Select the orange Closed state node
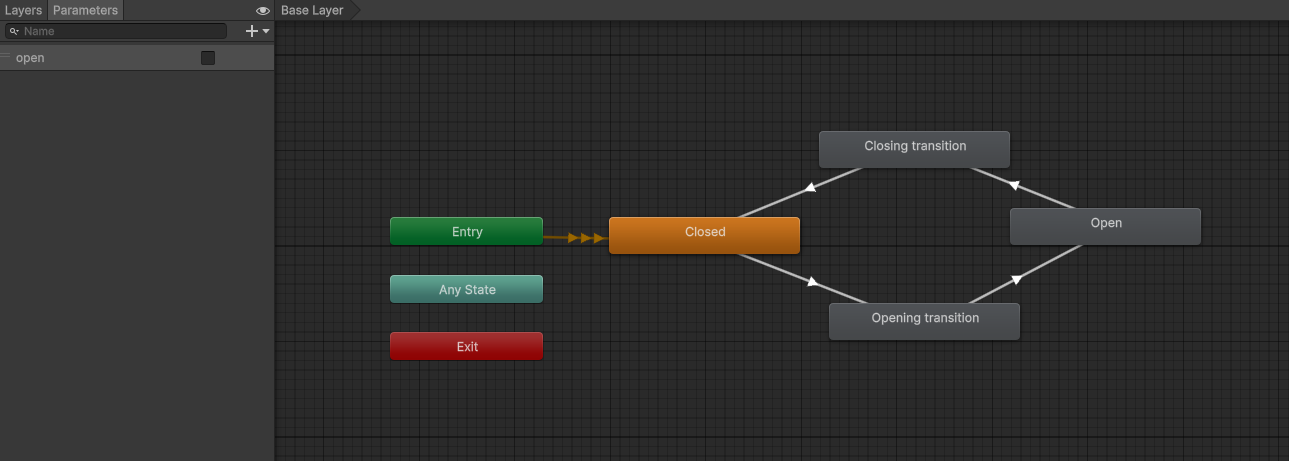1289x461 pixels. (704, 235)
